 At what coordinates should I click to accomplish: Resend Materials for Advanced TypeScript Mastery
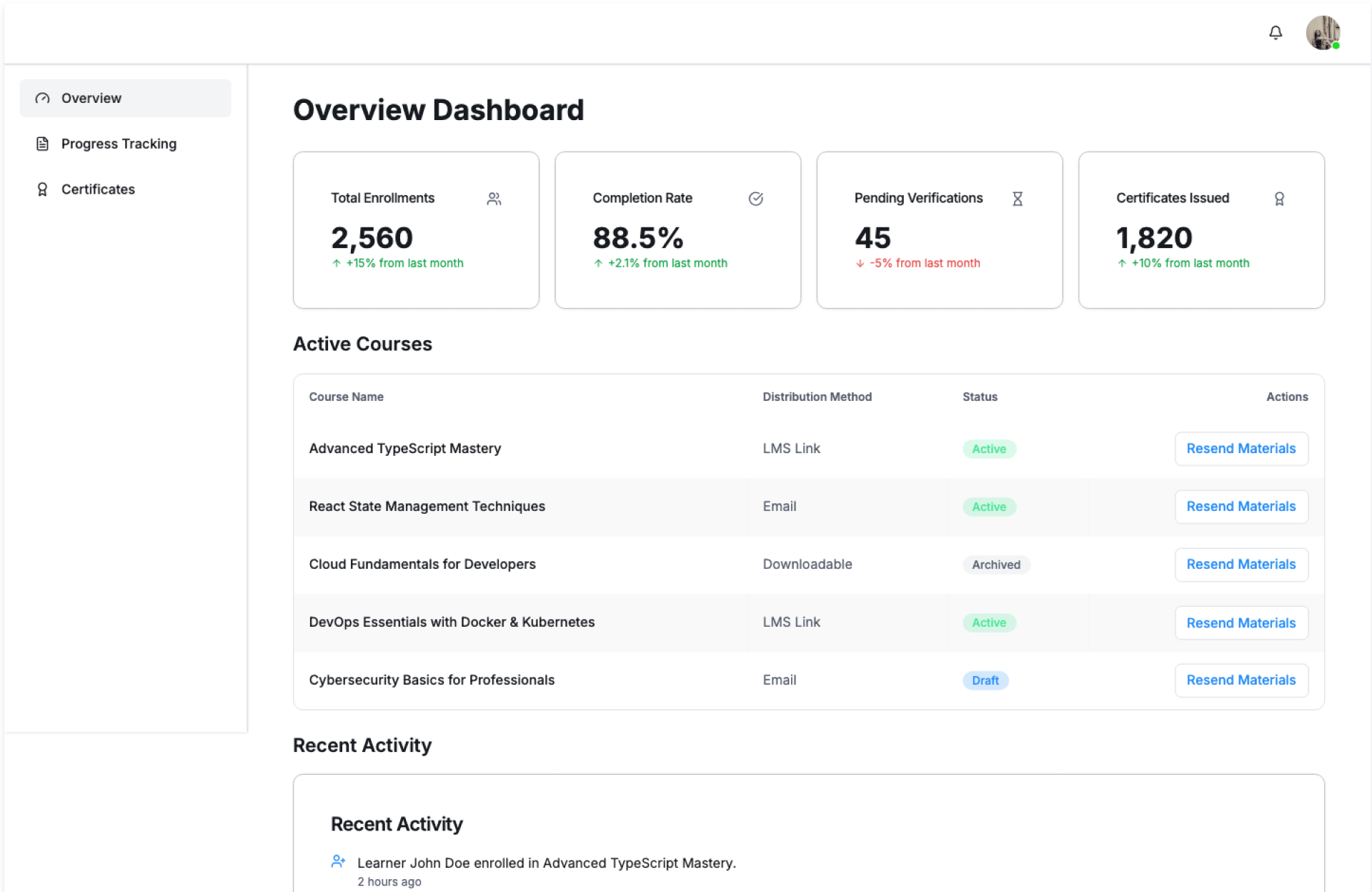click(1241, 449)
